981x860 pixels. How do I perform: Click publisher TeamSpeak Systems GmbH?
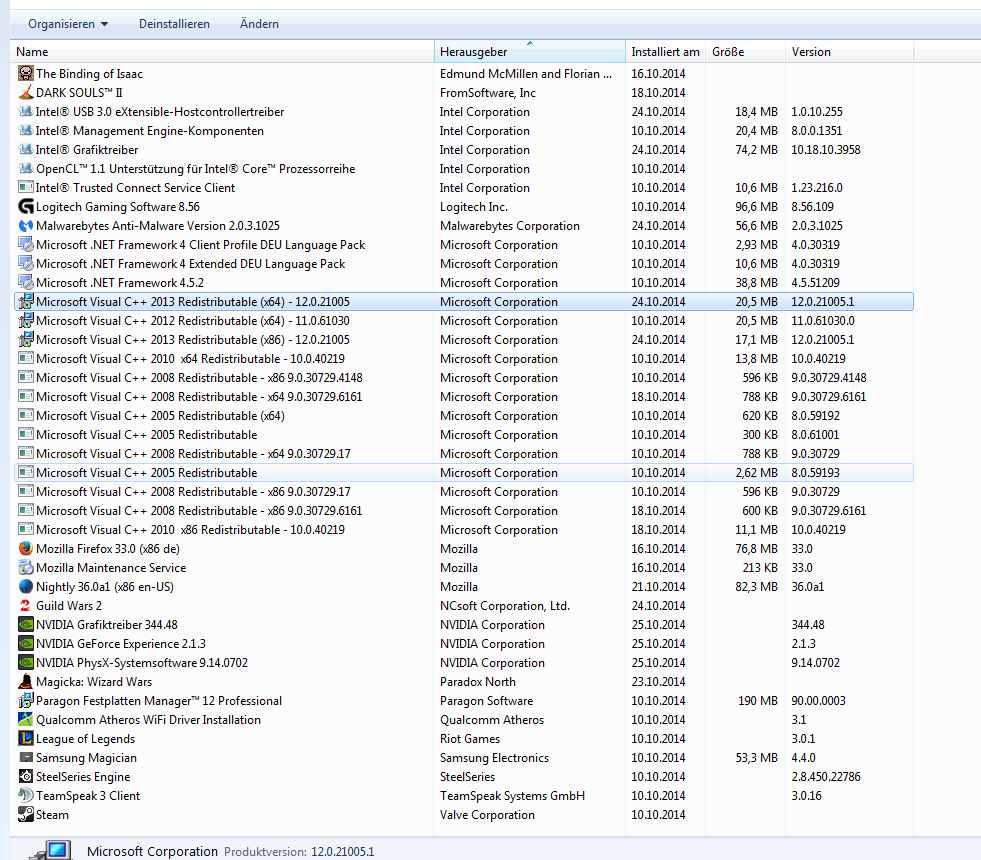[512, 796]
